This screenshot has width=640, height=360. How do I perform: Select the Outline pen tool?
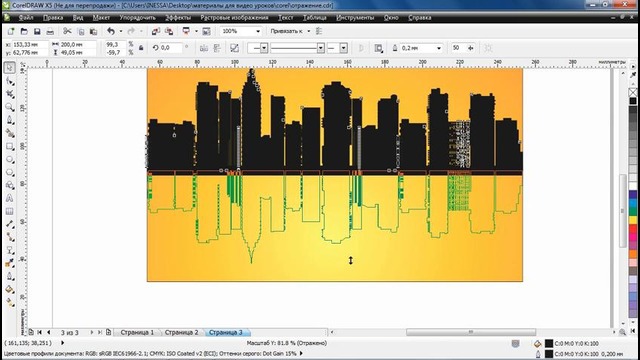[10, 276]
